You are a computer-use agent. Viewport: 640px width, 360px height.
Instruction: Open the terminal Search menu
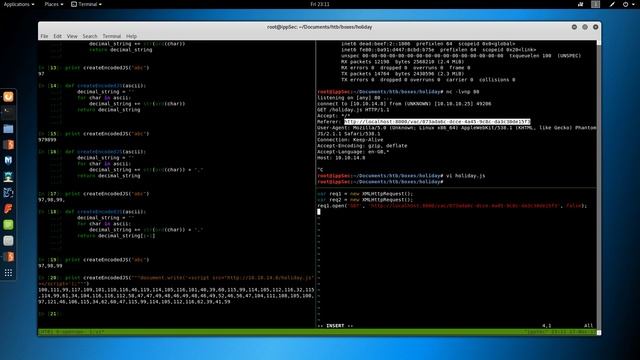click(90, 36)
